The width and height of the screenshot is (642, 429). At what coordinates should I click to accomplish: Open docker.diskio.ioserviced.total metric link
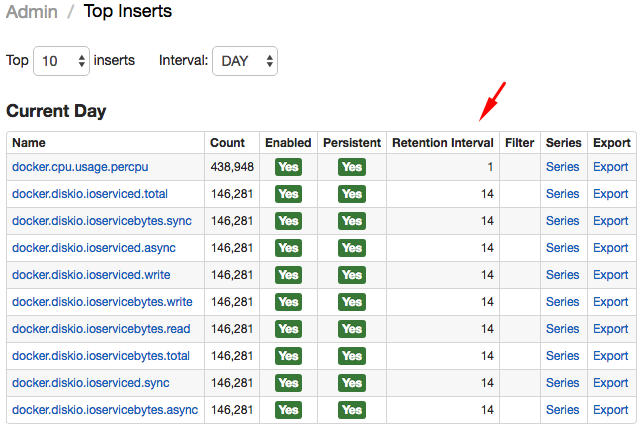pyautogui.click(x=90, y=194)
